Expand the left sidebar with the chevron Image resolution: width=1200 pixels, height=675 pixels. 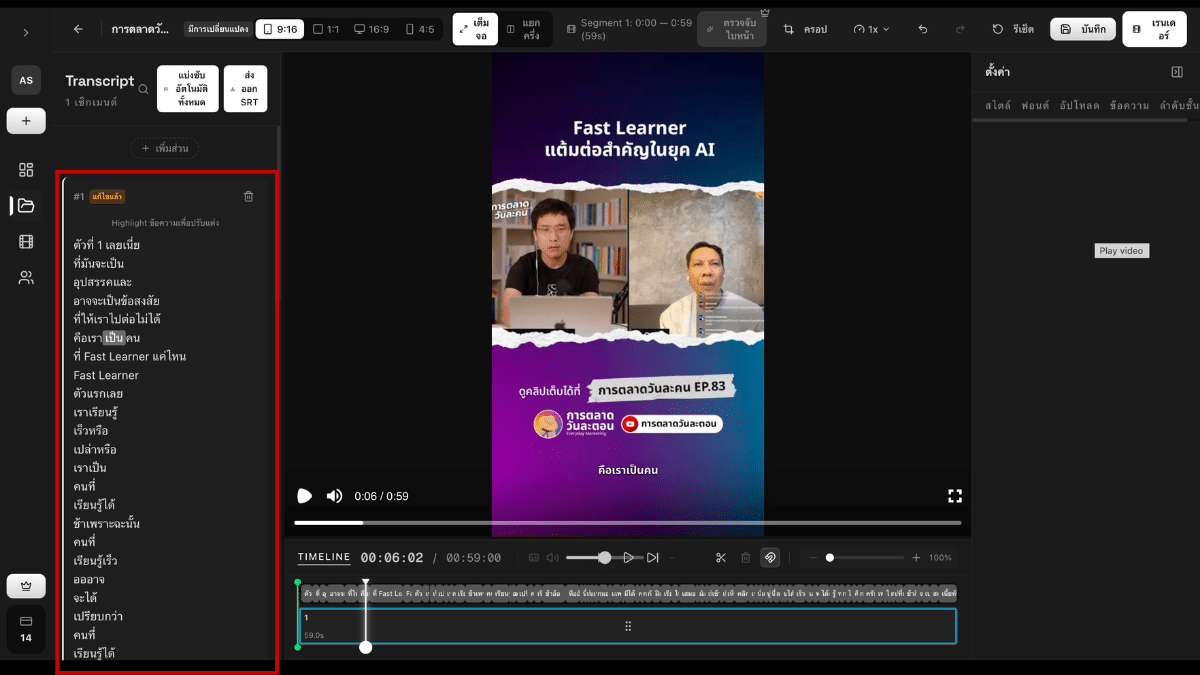(26, 33)
